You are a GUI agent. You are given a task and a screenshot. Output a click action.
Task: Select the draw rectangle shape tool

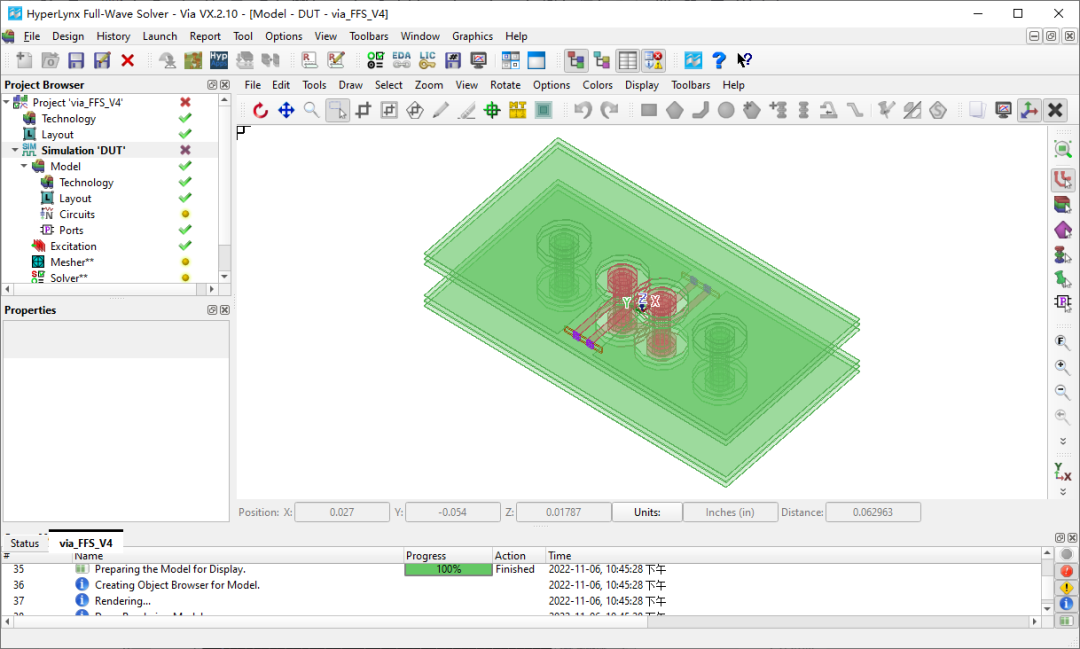(x=648, y=110)
